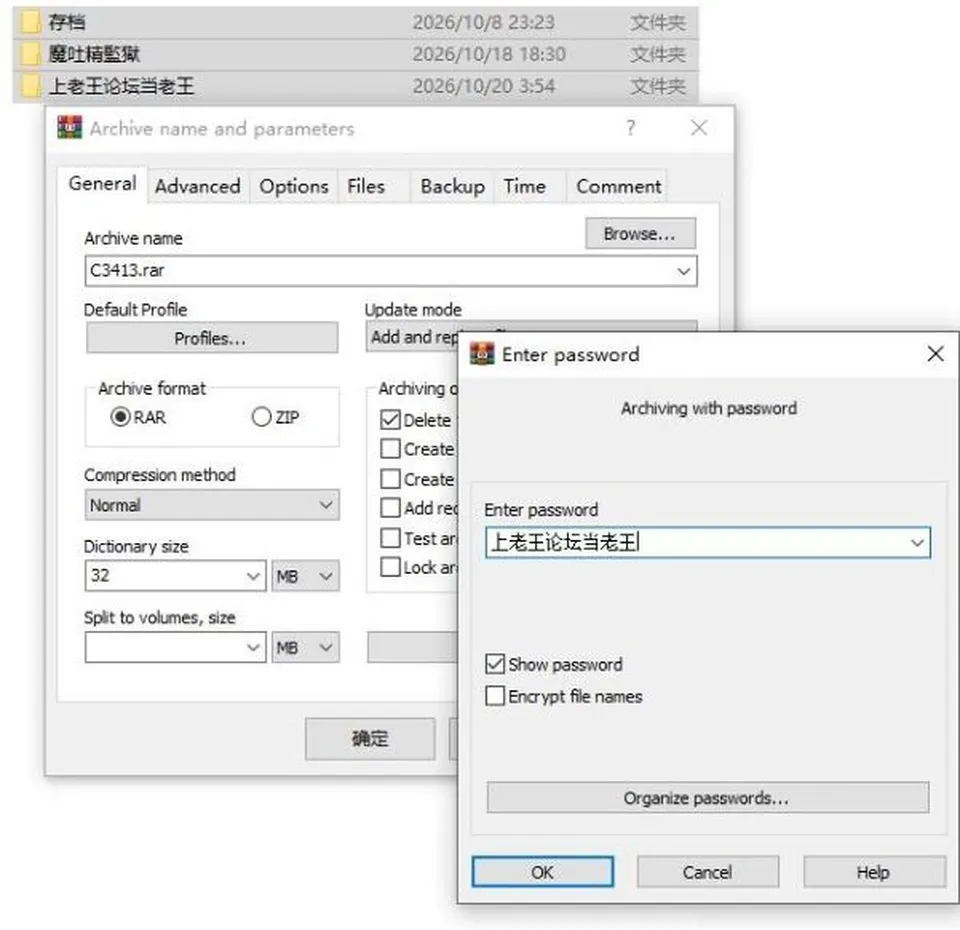Open the Comment tab

(x=618, y=186)
